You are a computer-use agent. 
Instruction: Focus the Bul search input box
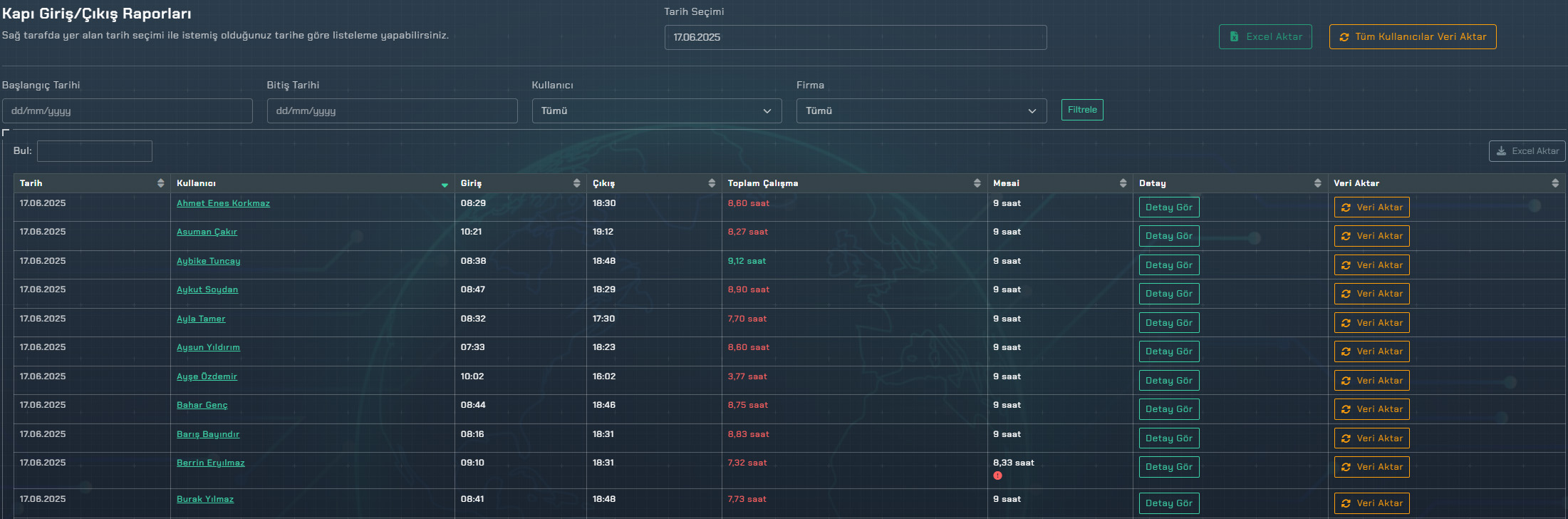[x=95, y=151]
